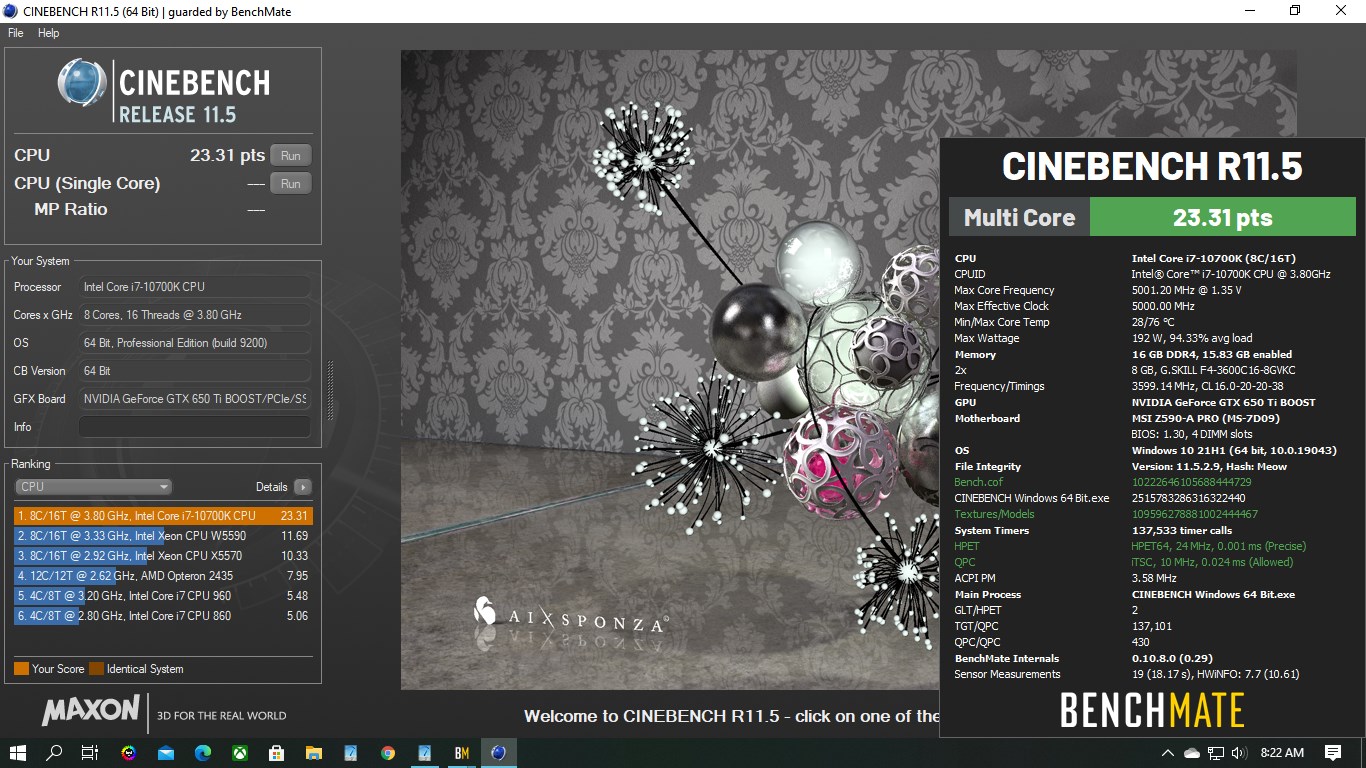Run the CPU (Single Core) benchmark
Viewport: 1366px width, 768px height.
[291, 183]
